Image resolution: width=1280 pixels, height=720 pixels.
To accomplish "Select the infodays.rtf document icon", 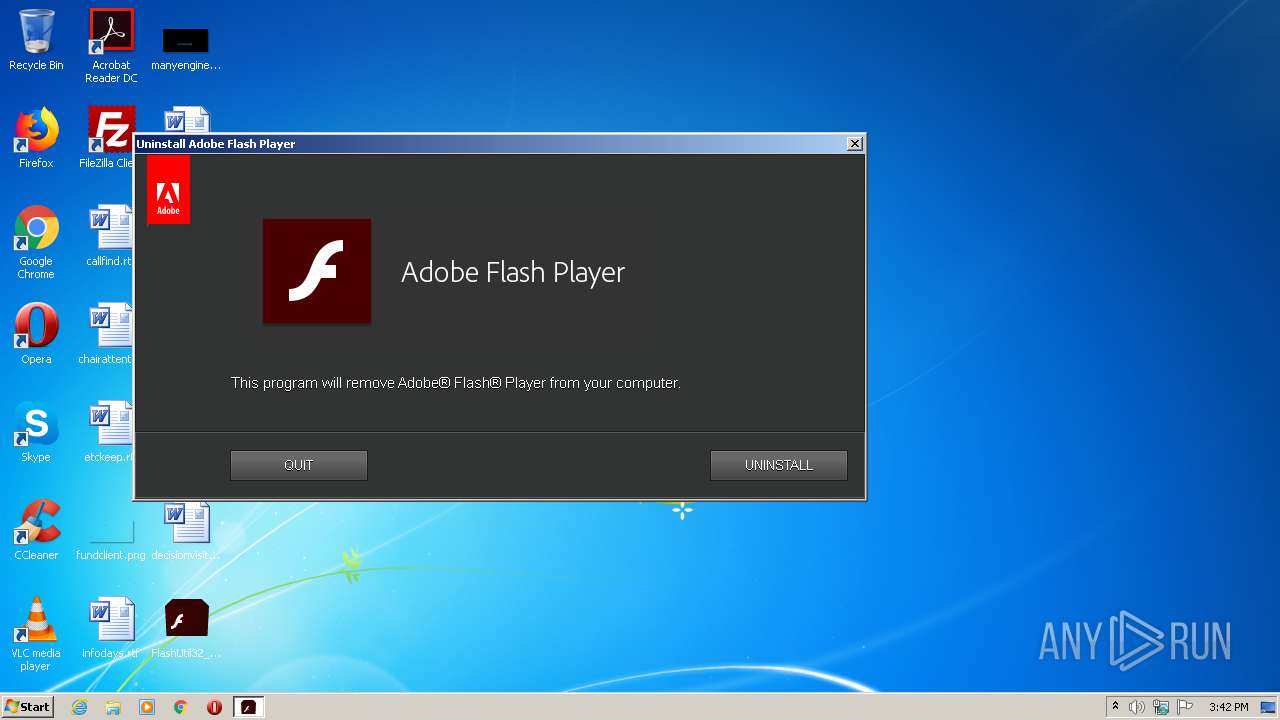I will [x=111, y=628].
